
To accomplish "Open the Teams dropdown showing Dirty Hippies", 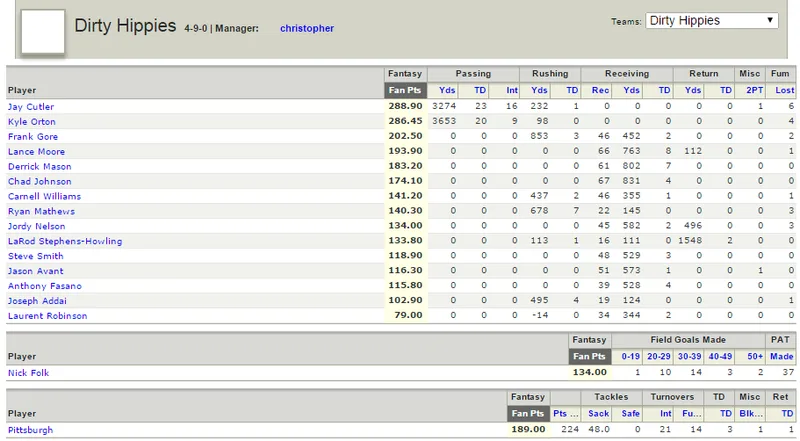I will 712,20.
